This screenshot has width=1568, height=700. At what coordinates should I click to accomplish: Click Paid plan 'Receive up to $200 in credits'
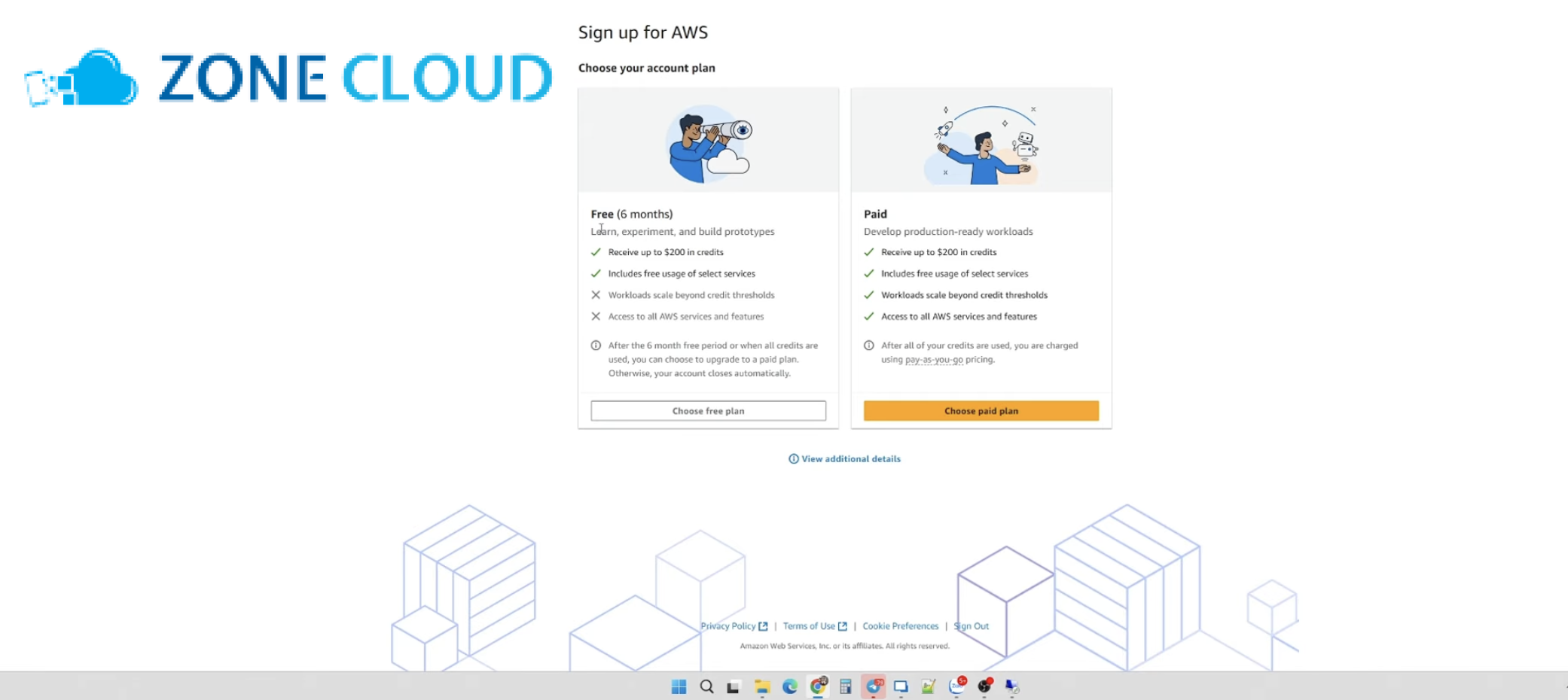click(x=938, y=252)
